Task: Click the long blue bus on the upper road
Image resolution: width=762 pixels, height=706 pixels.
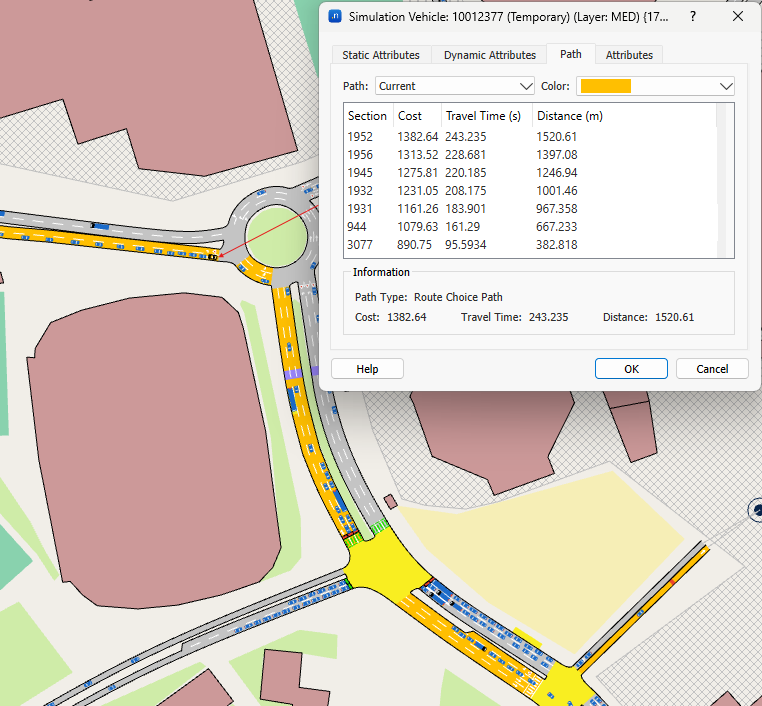Action: [98, 226]
